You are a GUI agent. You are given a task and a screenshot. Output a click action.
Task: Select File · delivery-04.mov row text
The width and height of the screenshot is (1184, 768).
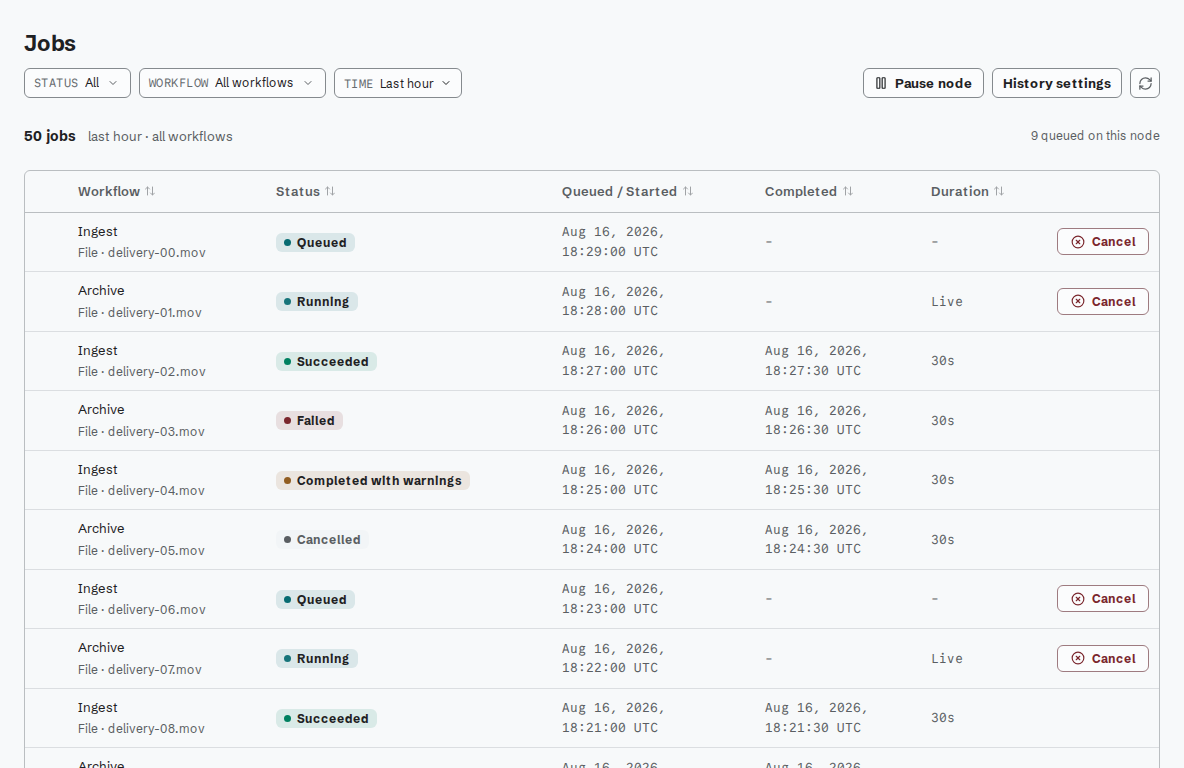141,490
